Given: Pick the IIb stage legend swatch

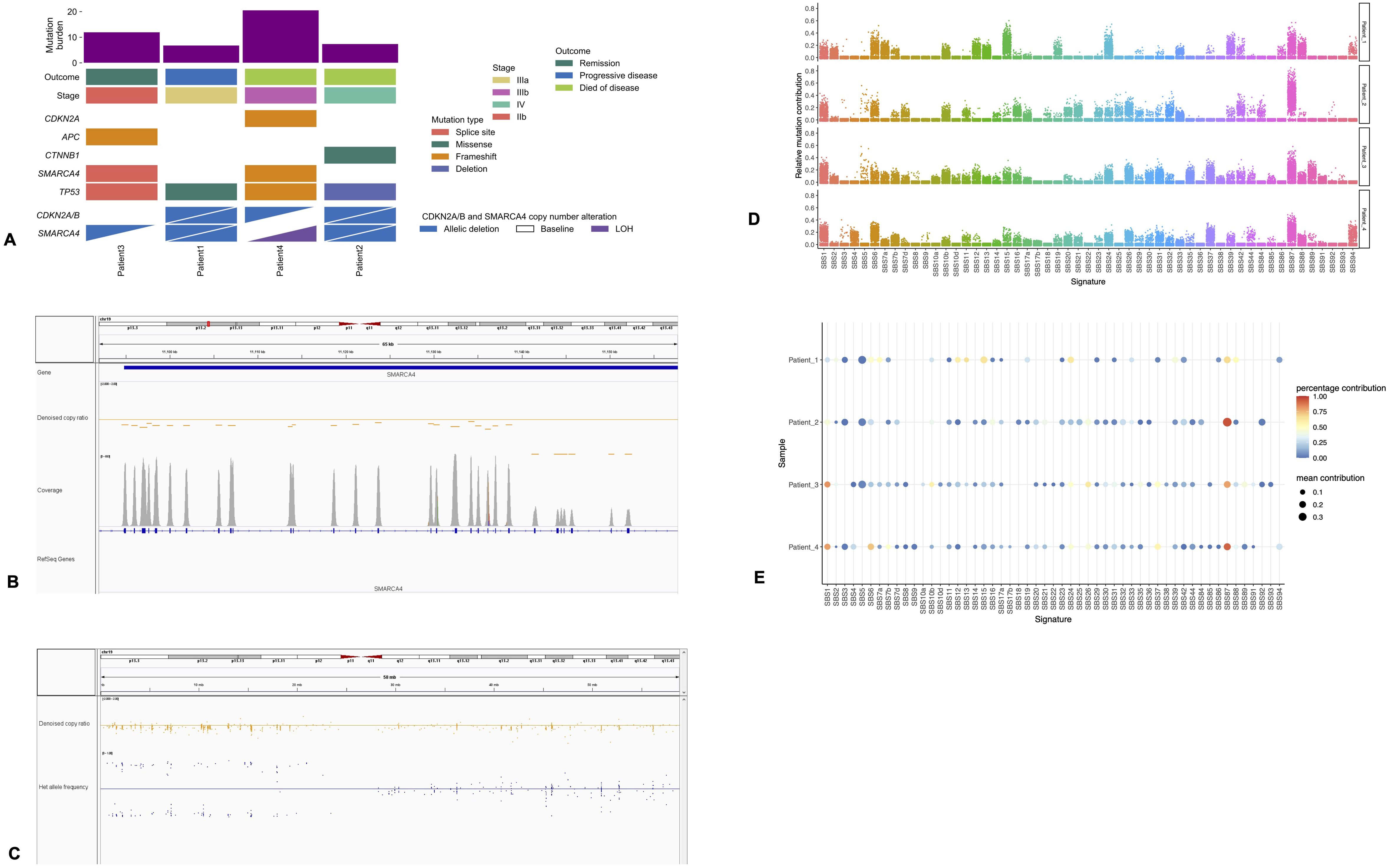Looking at the screenshot, I should [501, 116].
